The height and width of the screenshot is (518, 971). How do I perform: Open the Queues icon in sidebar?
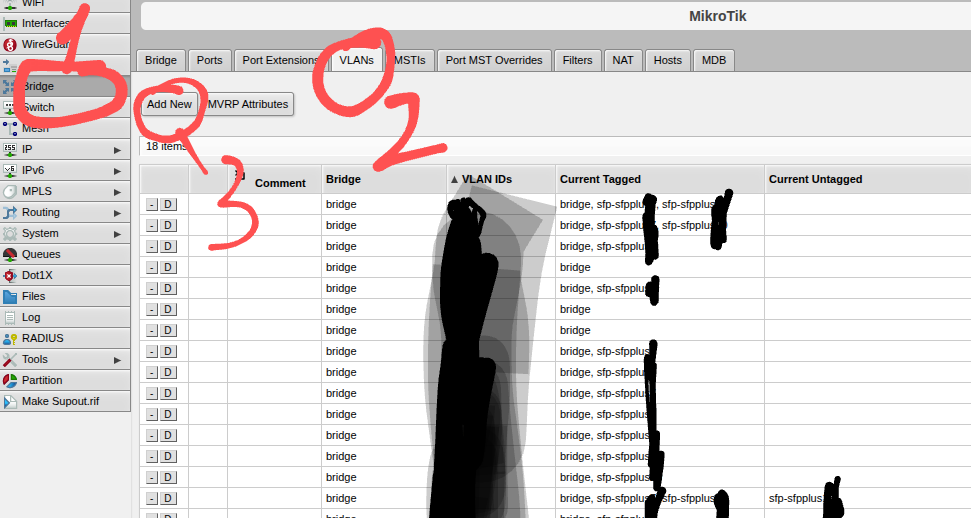click(10, 255)
